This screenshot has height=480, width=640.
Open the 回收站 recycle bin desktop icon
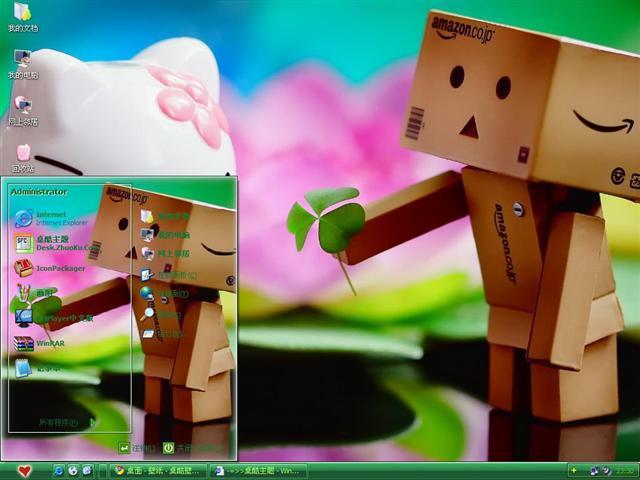point(23,158)
